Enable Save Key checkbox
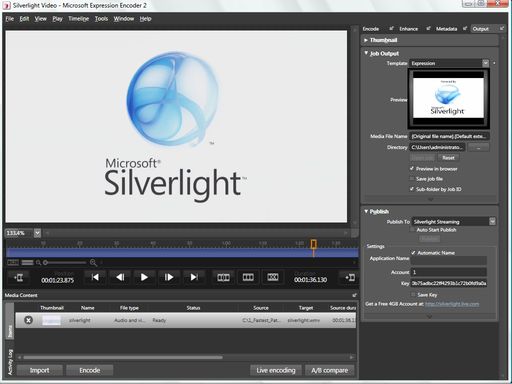 413,295
